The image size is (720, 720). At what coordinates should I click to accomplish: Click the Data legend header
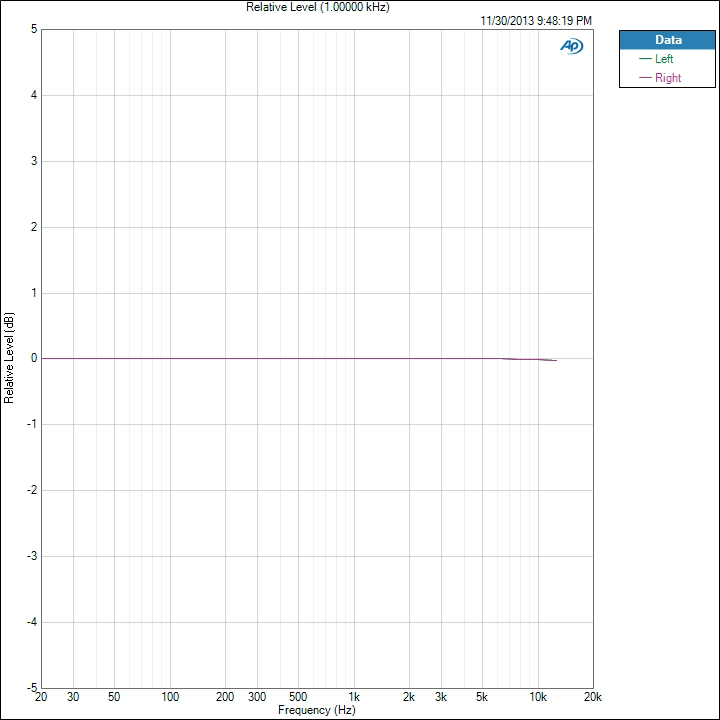point(667,40)
